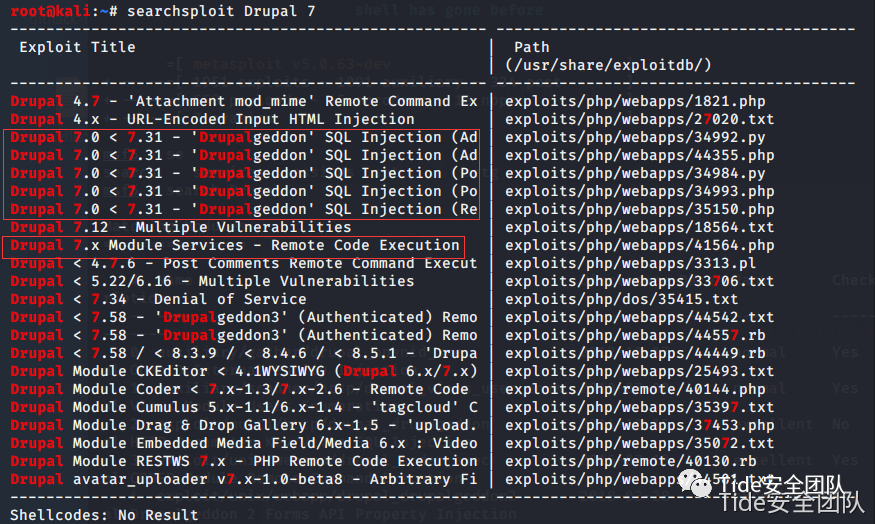Viewport: 875px width, 524px height.
Task: Click path exploits/php/webapps/35072.txt
Action: (x=640, y=443)
